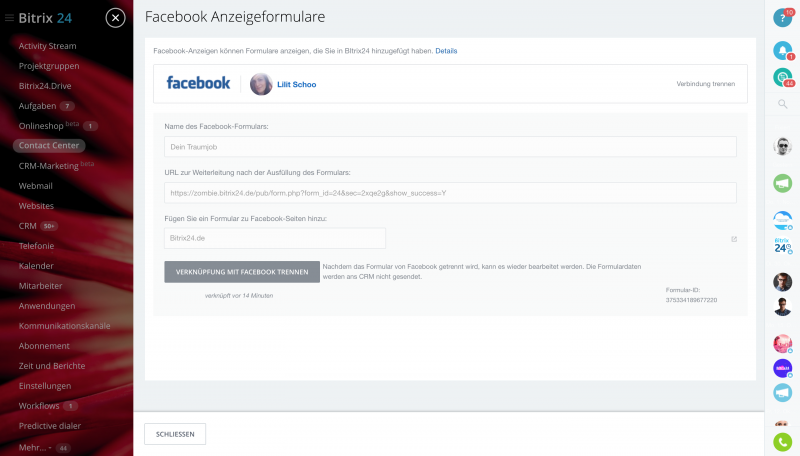Open Abonnement menu item
Screen dimensions: 800x456
(44, 345)
